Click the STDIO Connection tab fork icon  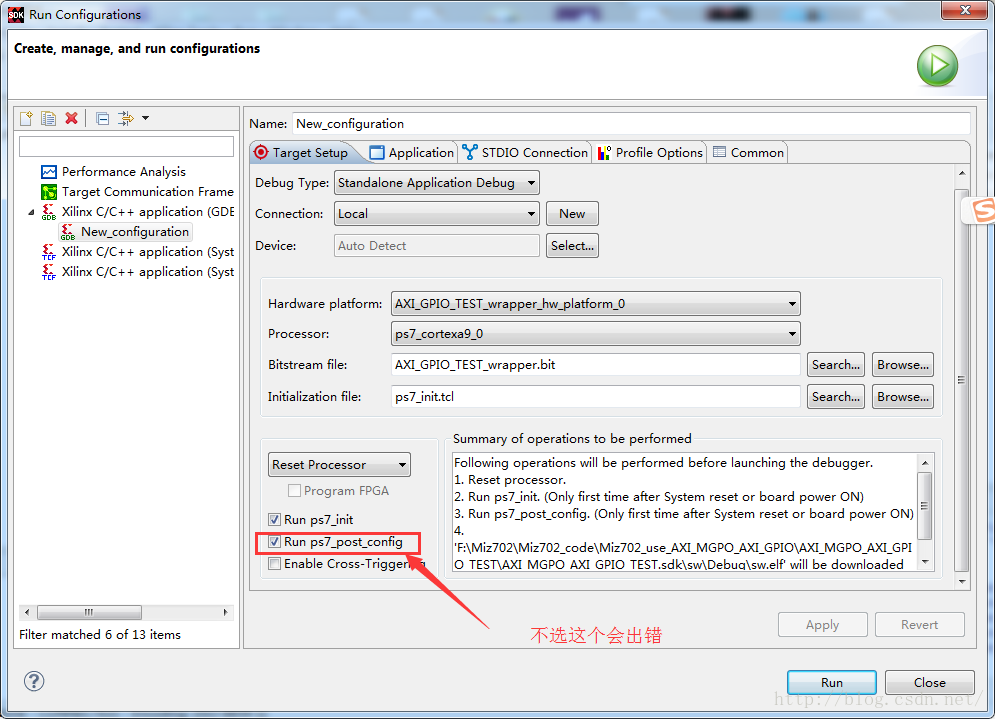[470, 152]
